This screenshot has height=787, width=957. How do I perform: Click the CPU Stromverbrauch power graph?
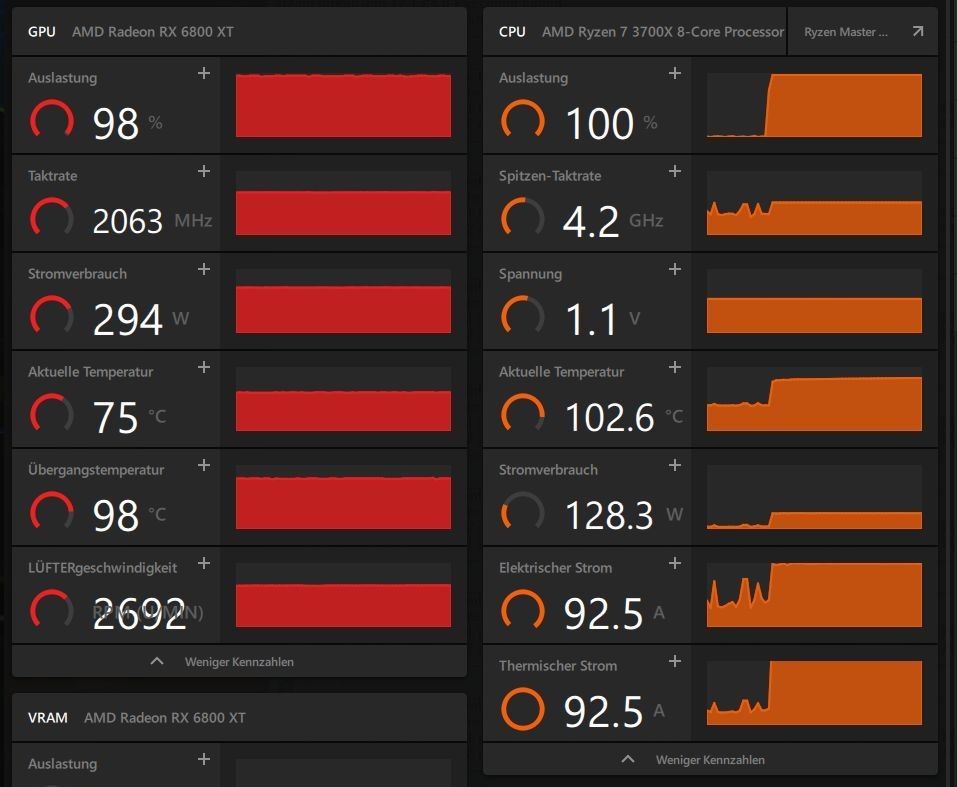(814, 497)
